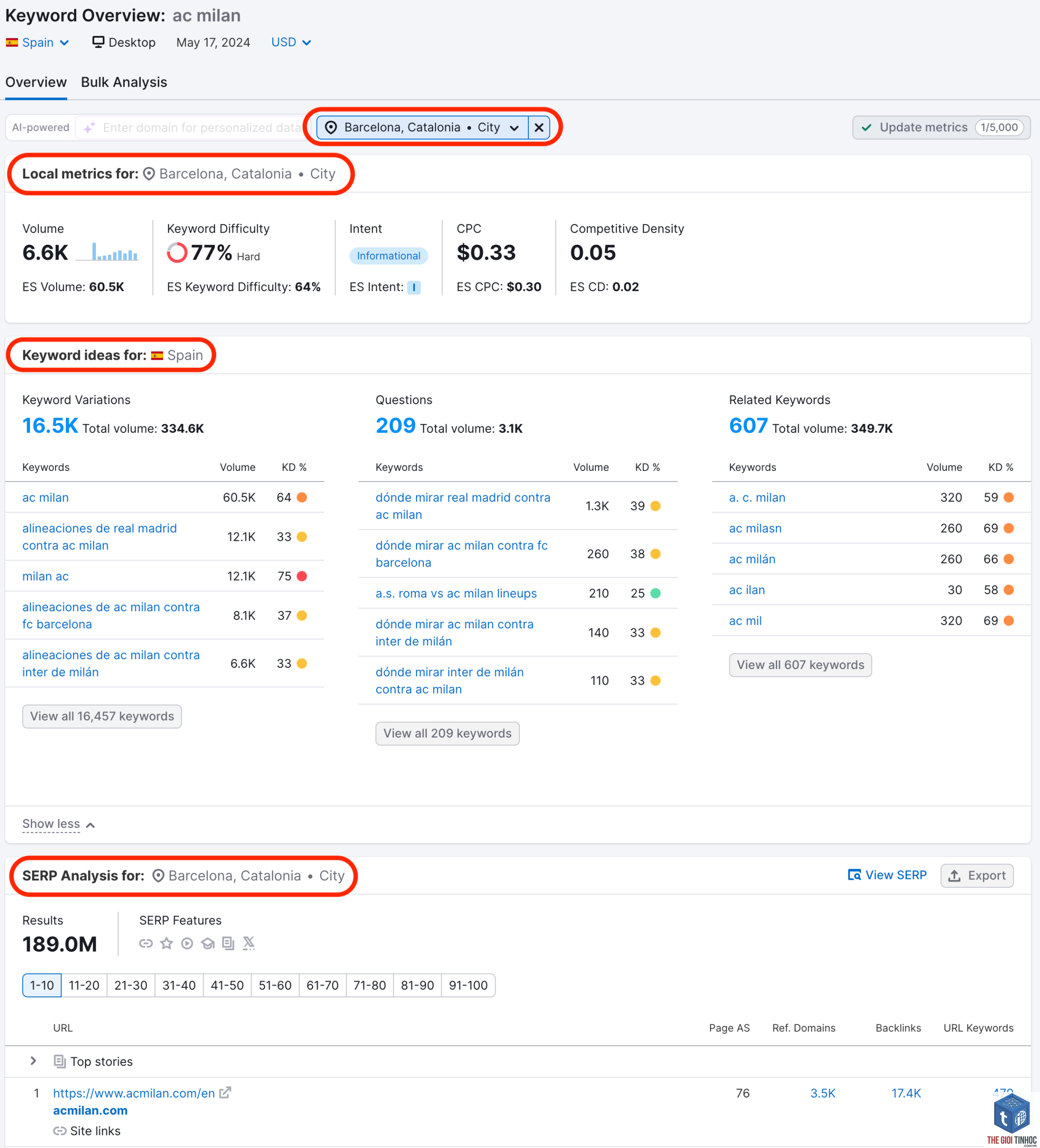Image resolution: width=1040 pixels, height=1148 pixels.
Task: Open 'a.s. roma vs ac milan lineups'
Action: pyautogui.click(x=456, y=593)
